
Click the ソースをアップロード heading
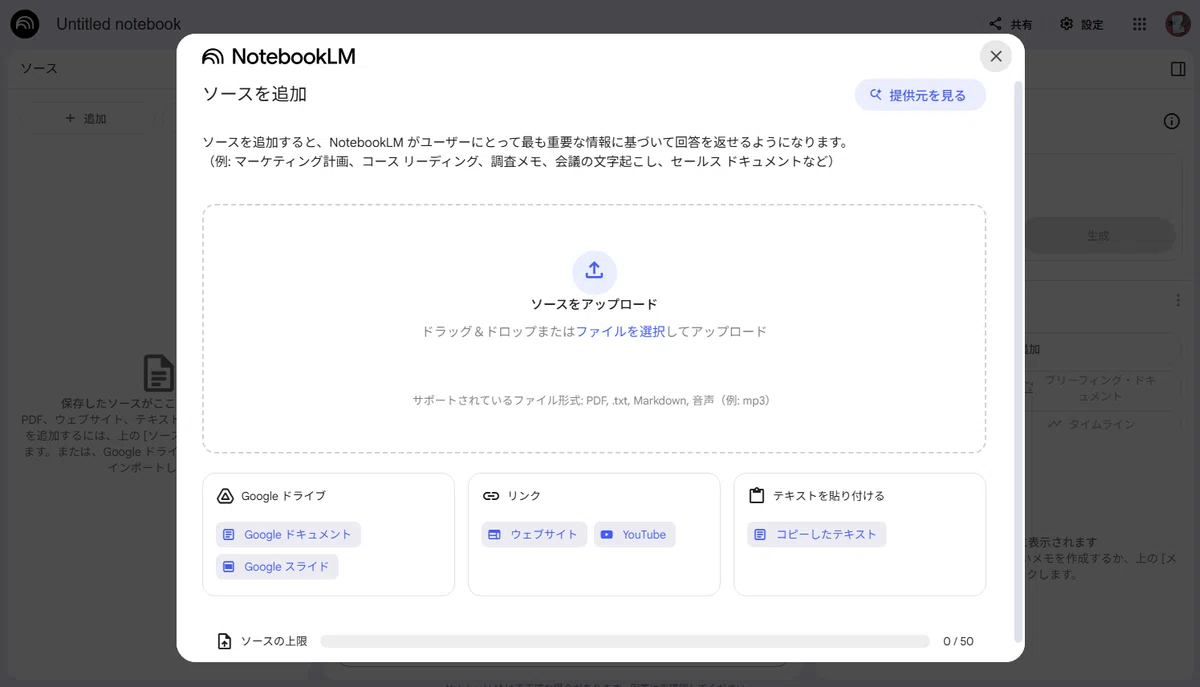pos(594,304)
